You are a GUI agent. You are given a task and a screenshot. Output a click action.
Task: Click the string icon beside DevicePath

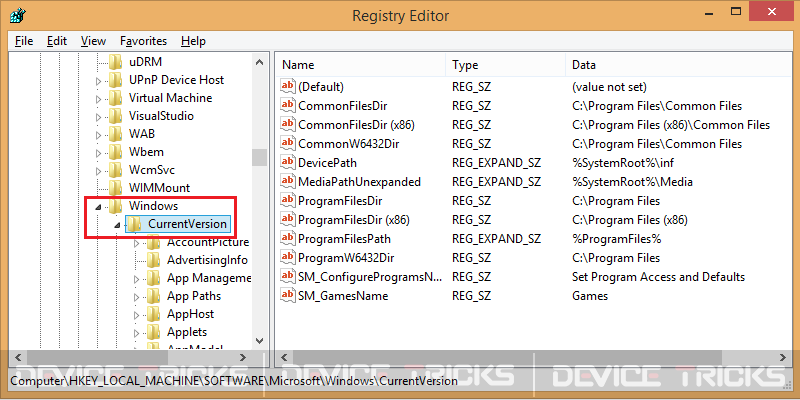[x=288, y=163]
